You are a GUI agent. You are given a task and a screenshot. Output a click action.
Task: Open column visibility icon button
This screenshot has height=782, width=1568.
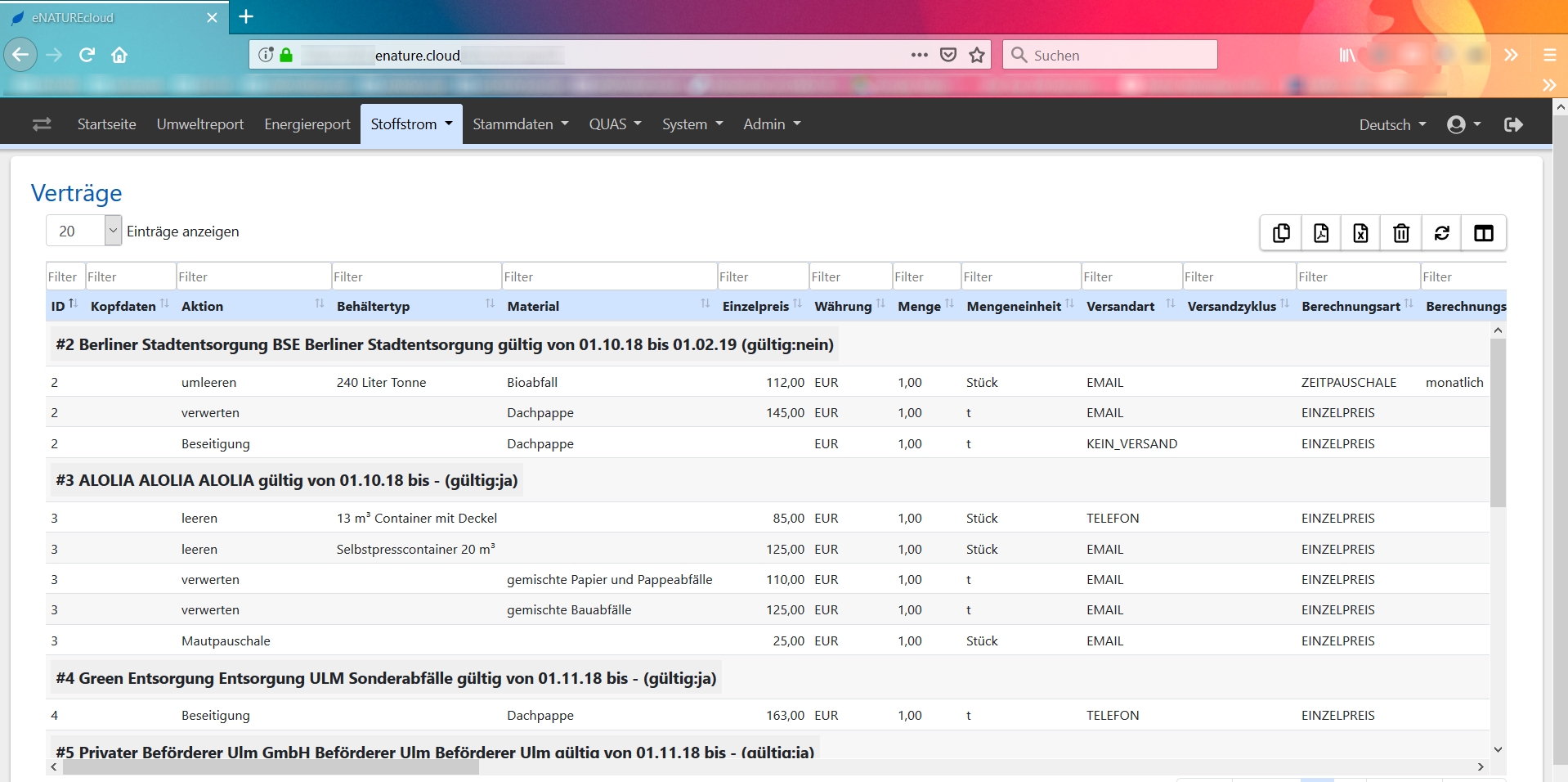(x=1484, y=233)
